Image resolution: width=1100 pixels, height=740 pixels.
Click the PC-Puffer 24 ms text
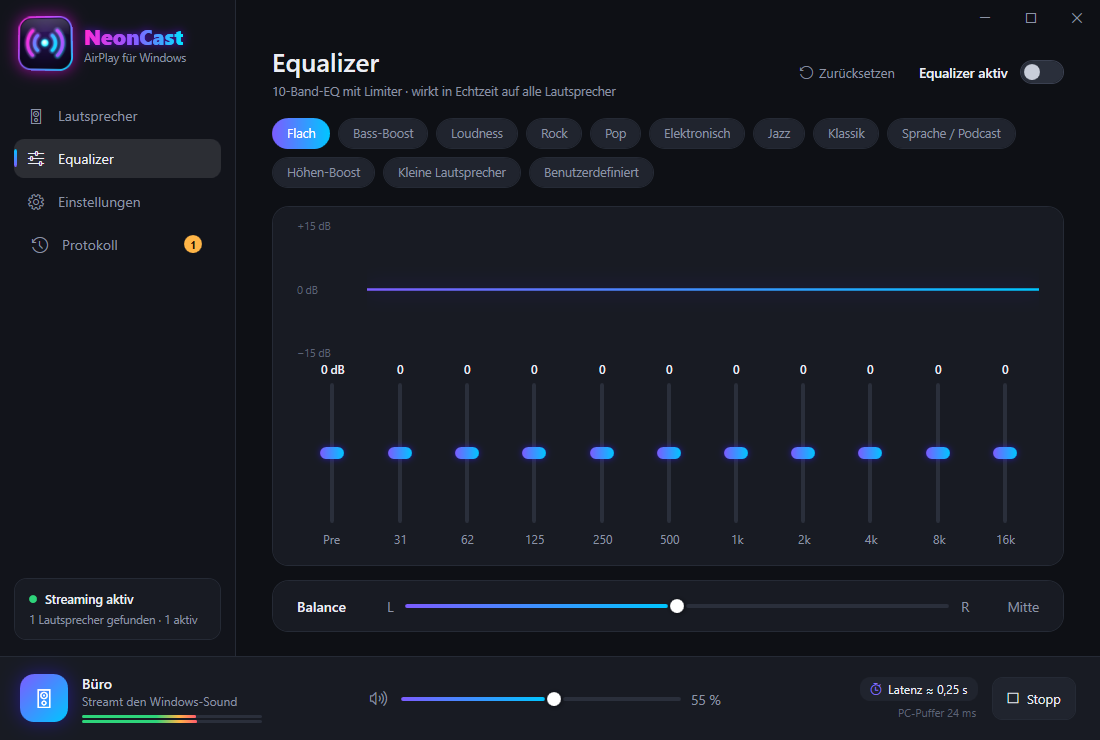(x=937, y=713)
